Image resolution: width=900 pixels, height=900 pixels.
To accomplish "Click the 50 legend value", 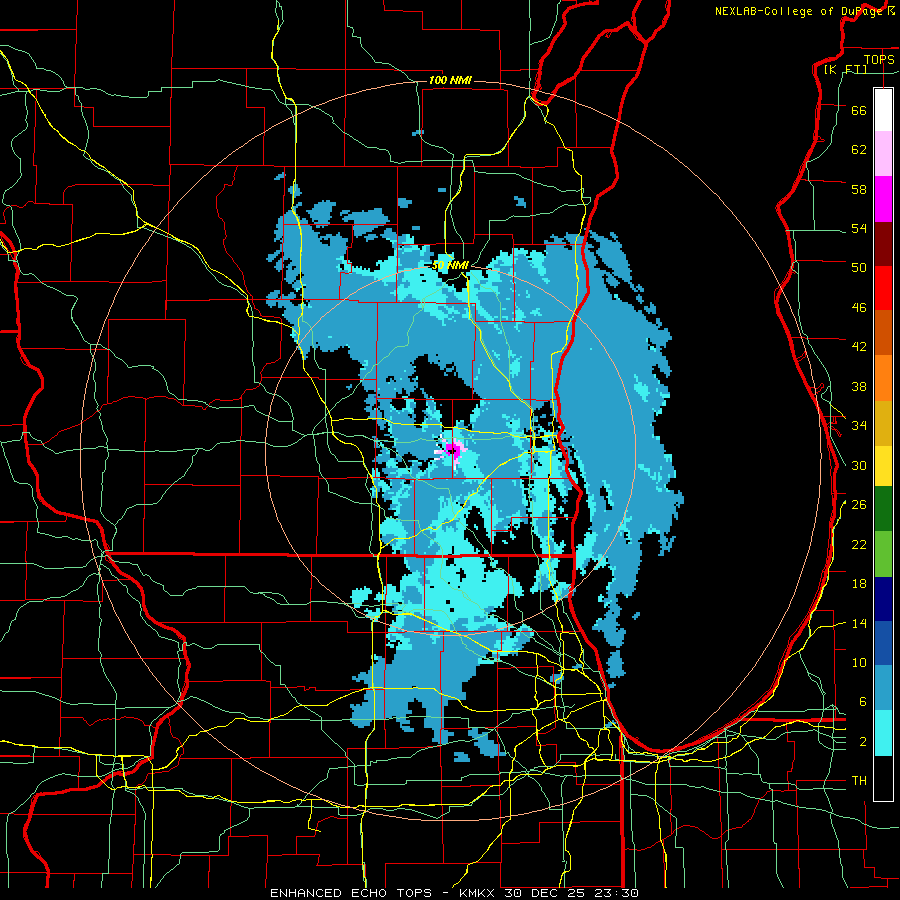I will [x=859, y=268].
